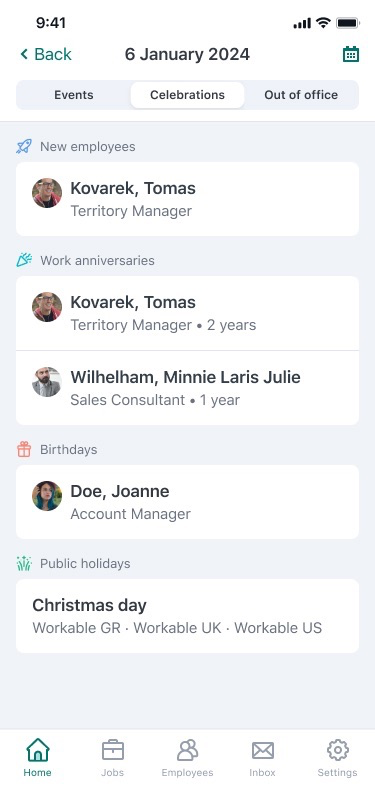Open Tomas Kovarek under New employees
This screenshot has width=375, height=791.
click(x=187, y=199)
